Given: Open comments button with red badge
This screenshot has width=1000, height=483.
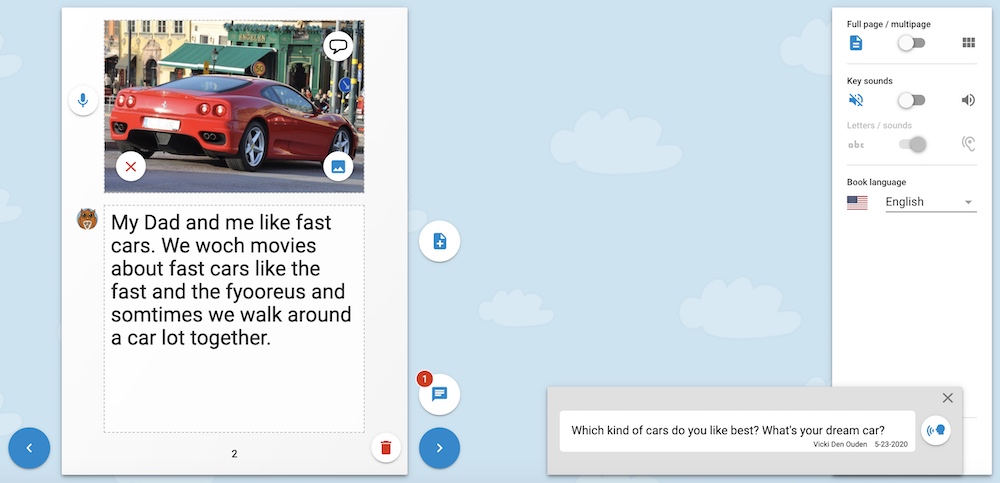Looking at the screenshot, I should 439,394.
